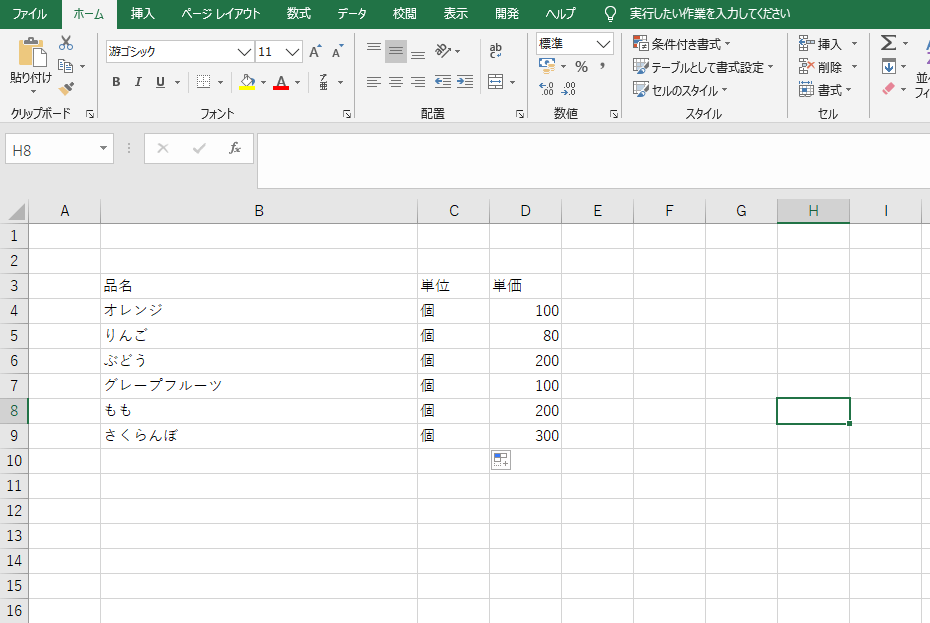Image resolution: width=930 pixels, height=623 pixels.
Task: Increase font size with large A icon
Action: pyautogui.click(x=315, y=52)
